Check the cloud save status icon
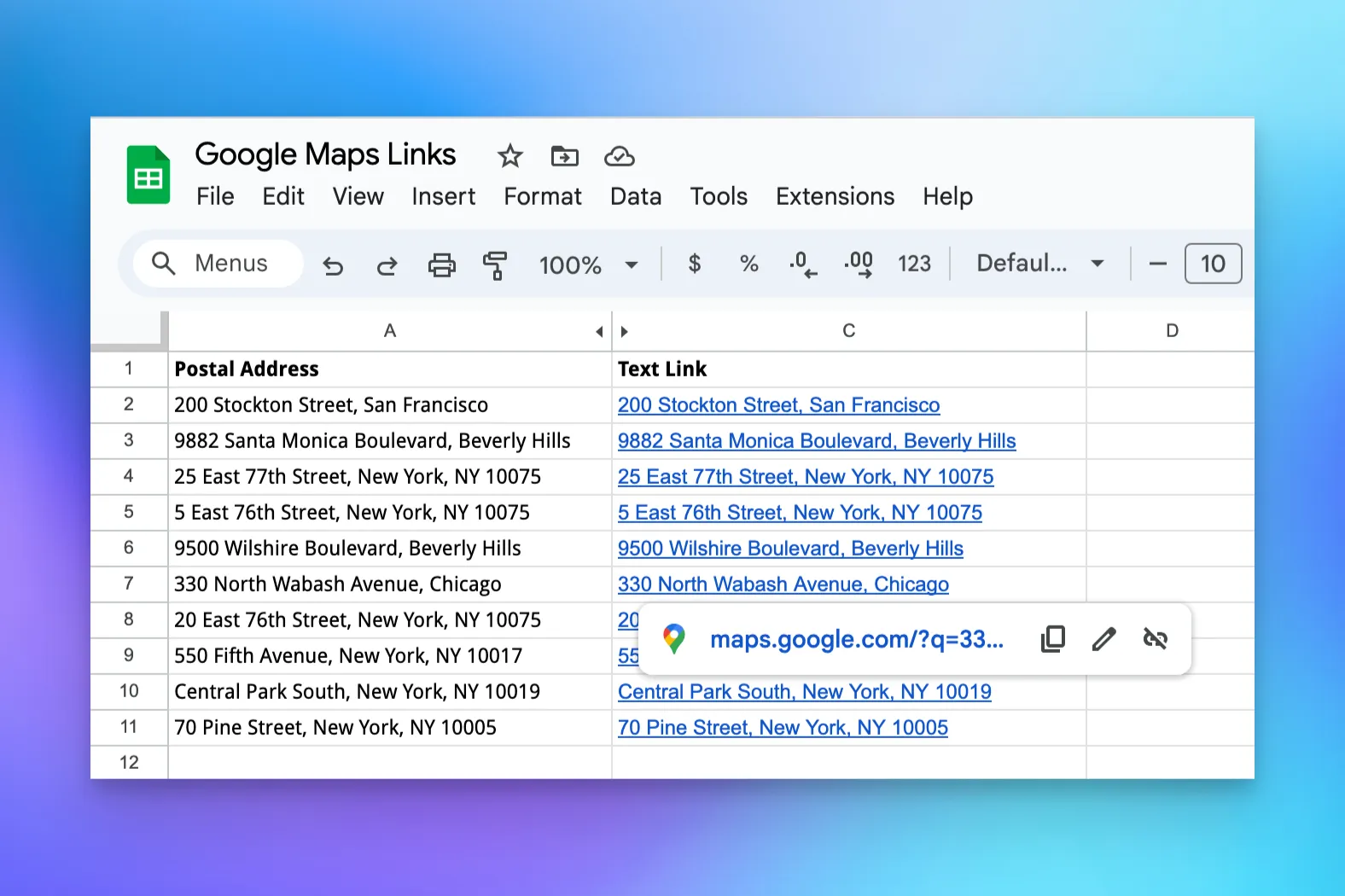The image size is (1345, 896). coord(620,156)
